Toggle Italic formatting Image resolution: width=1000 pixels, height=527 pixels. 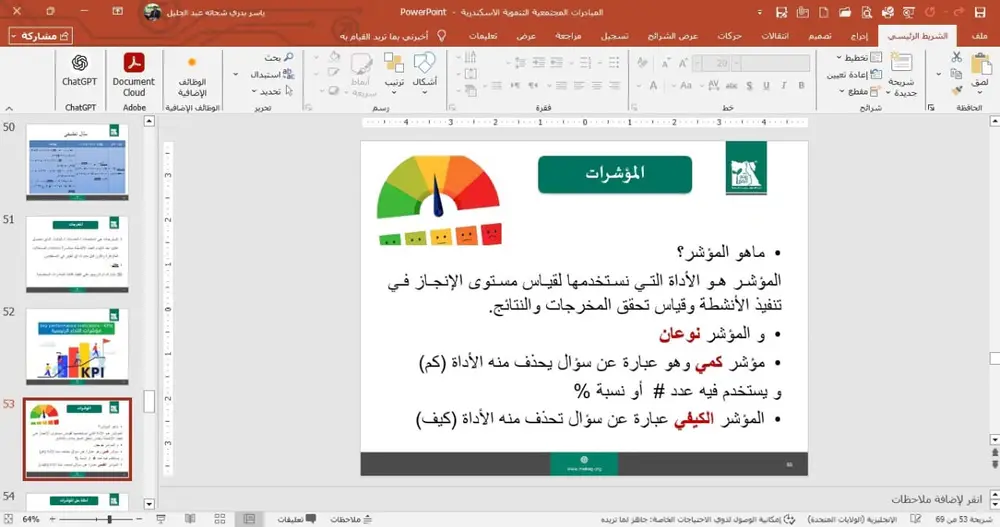pos(783,85)
